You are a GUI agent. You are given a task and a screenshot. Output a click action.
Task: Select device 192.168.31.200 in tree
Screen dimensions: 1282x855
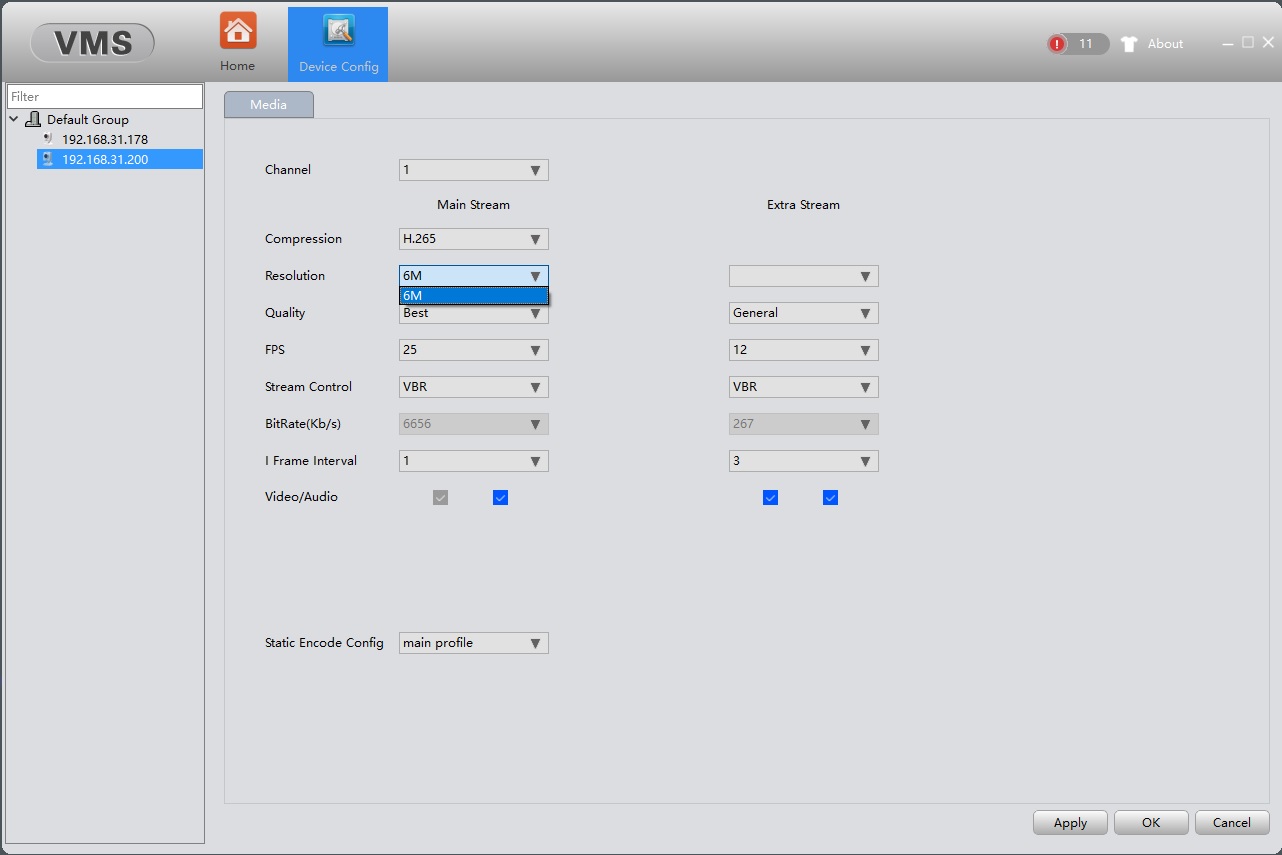click(104, 160)
